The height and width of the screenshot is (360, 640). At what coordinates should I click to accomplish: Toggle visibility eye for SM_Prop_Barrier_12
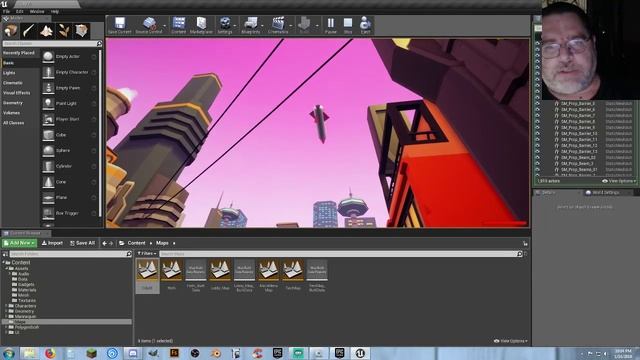point(537,145)
